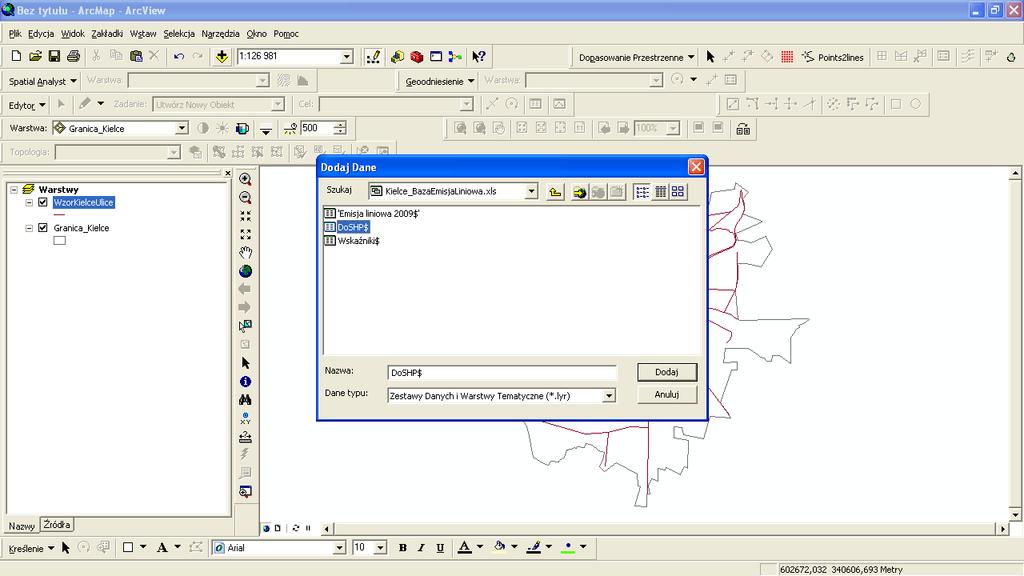Click the fill color bucket swatch

pos(500,548)
